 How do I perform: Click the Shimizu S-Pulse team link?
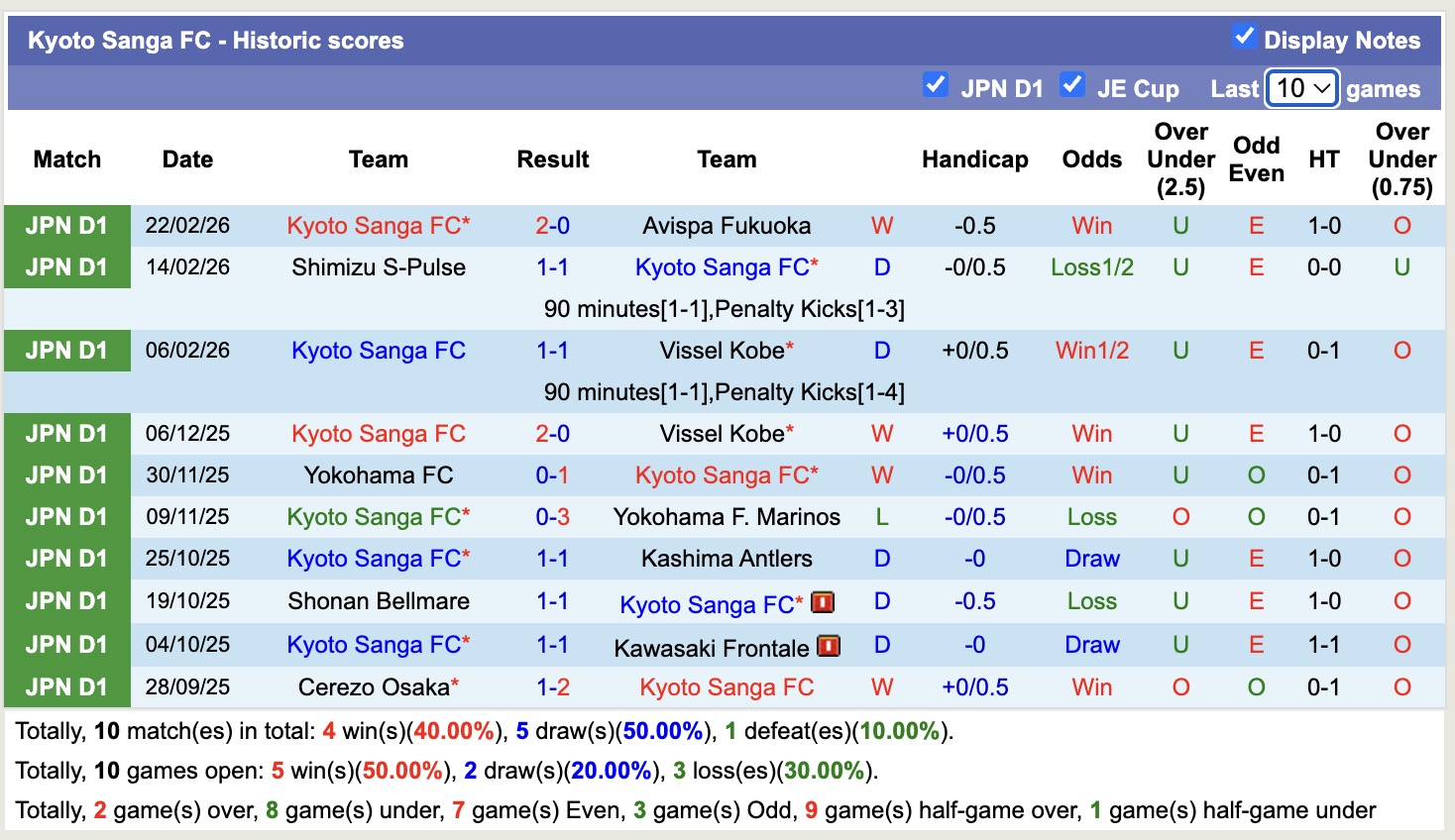(x=378, y=266)
